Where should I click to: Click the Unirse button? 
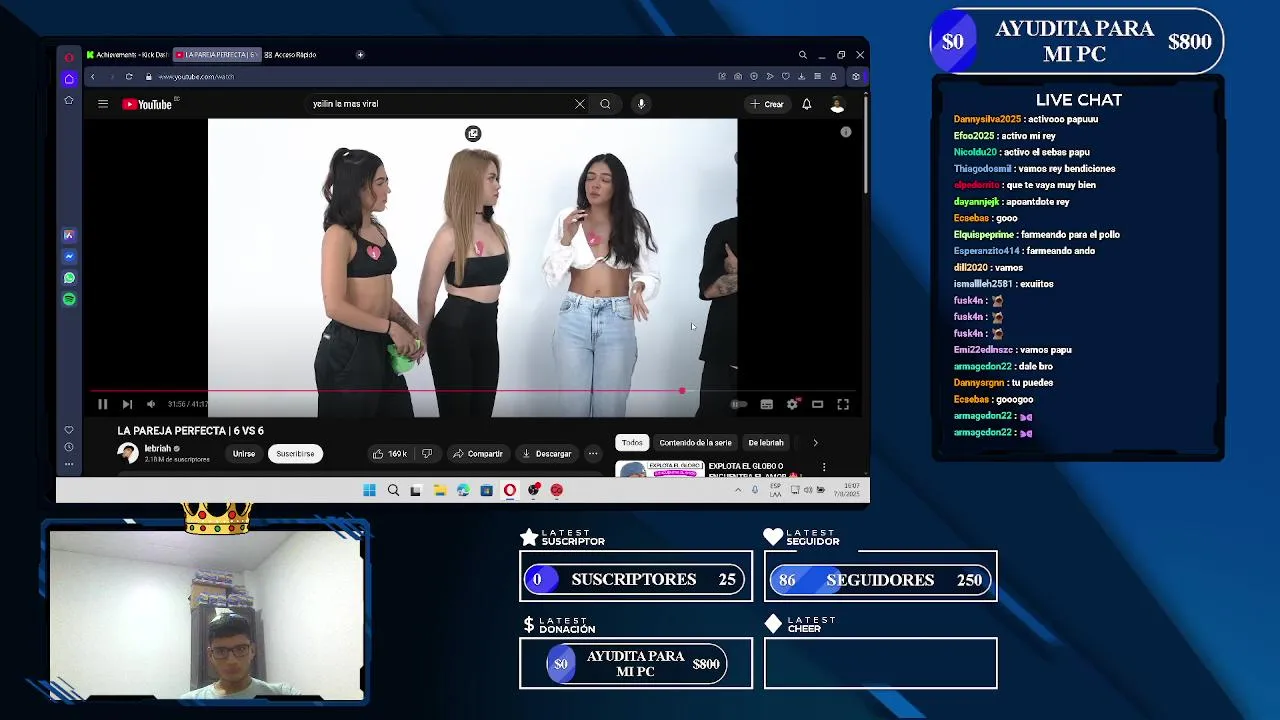[x=244, y=454]
